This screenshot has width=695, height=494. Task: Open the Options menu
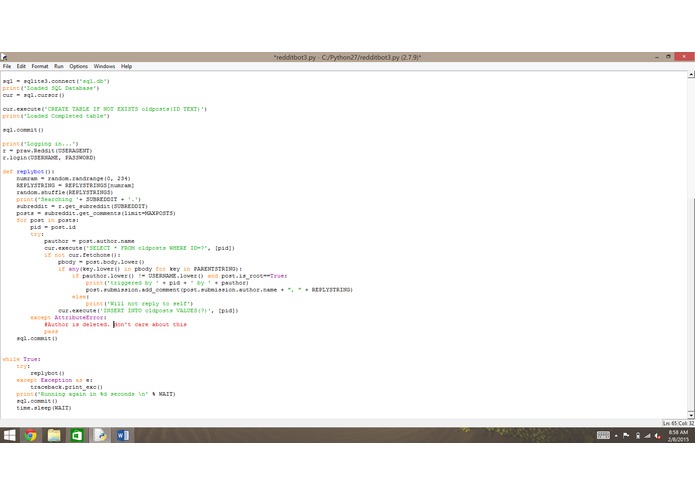78,66
